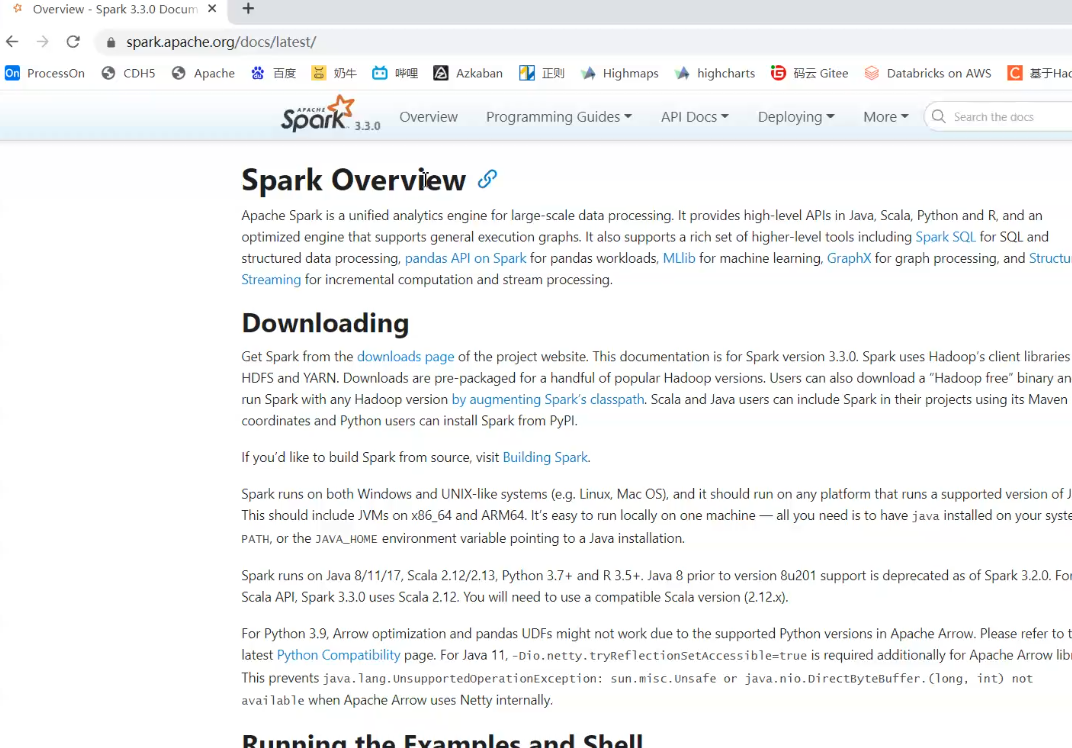
Task: Click the Apache Spark logo
Action: pyautogui.click(x=318, y=114)
